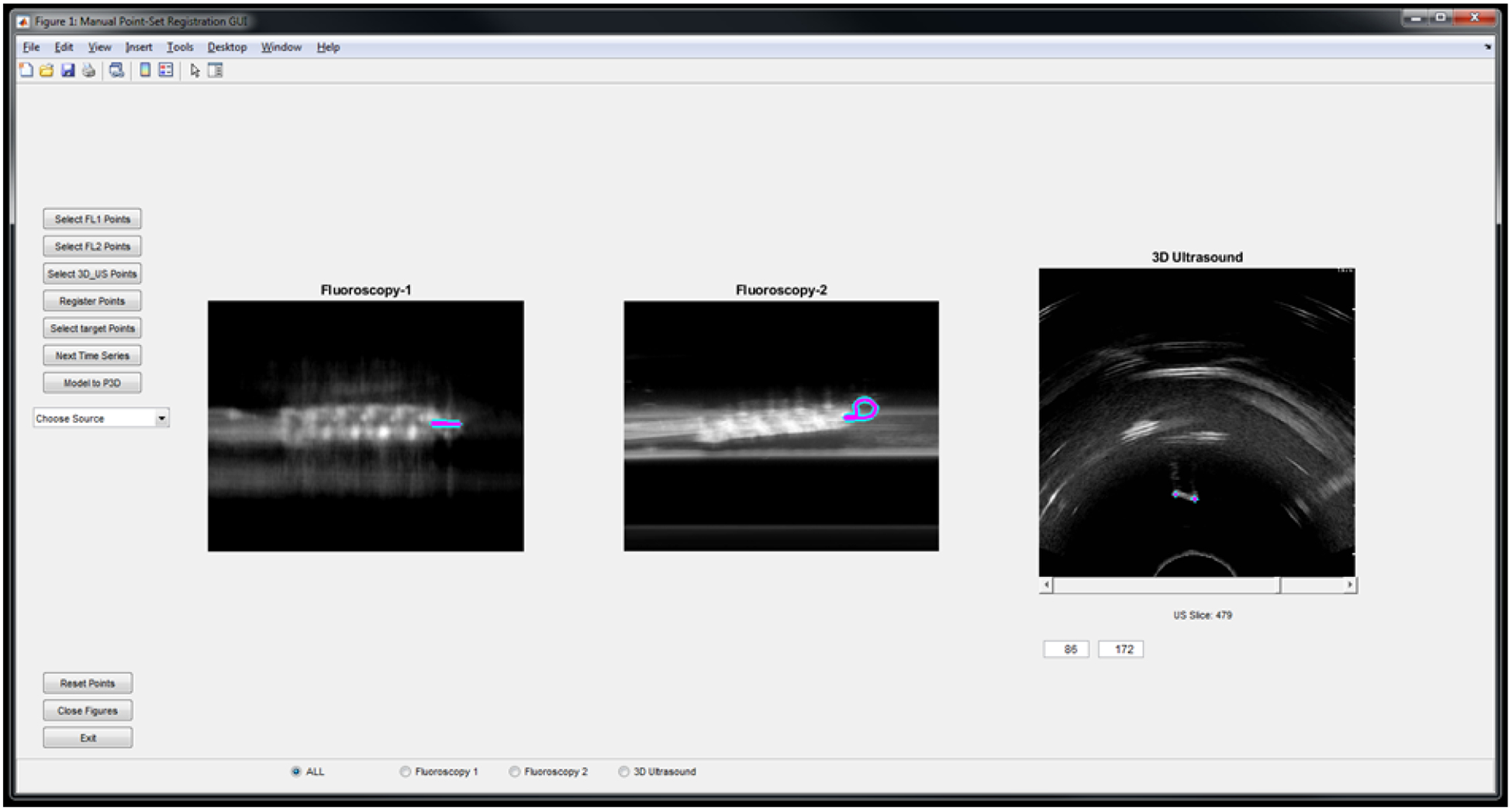
Task: Click the New Figure toolbar icon
Action: 26,71
